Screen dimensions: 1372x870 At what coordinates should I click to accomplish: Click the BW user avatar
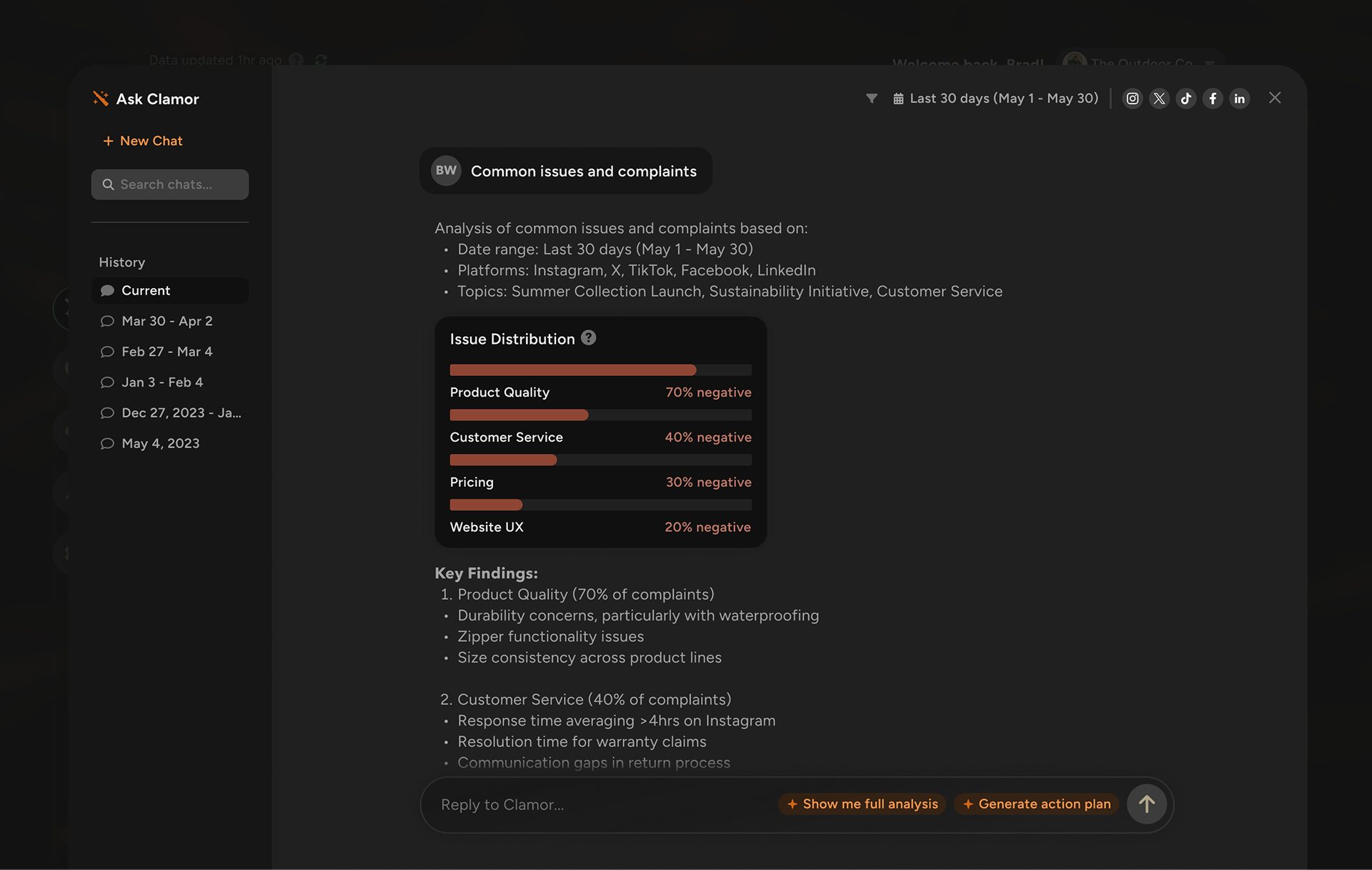[x=446, y=171]
